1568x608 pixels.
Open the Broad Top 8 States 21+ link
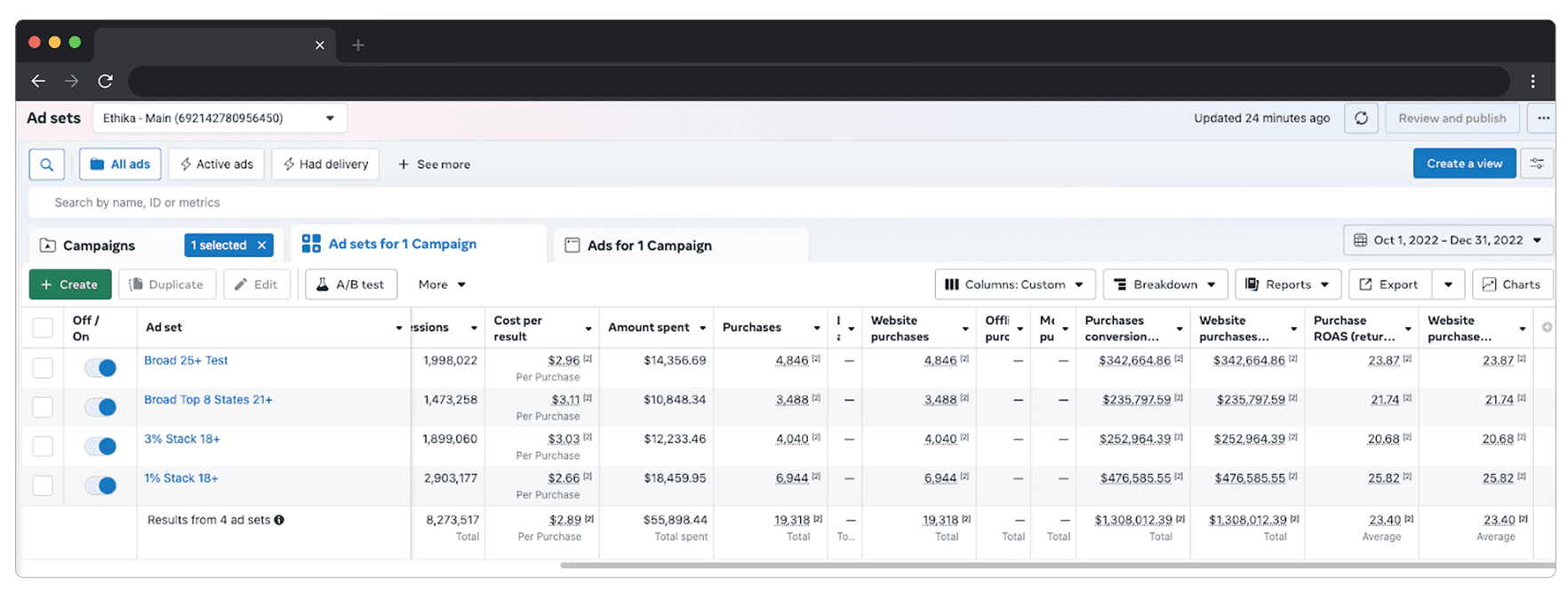[x=208, y=400]
